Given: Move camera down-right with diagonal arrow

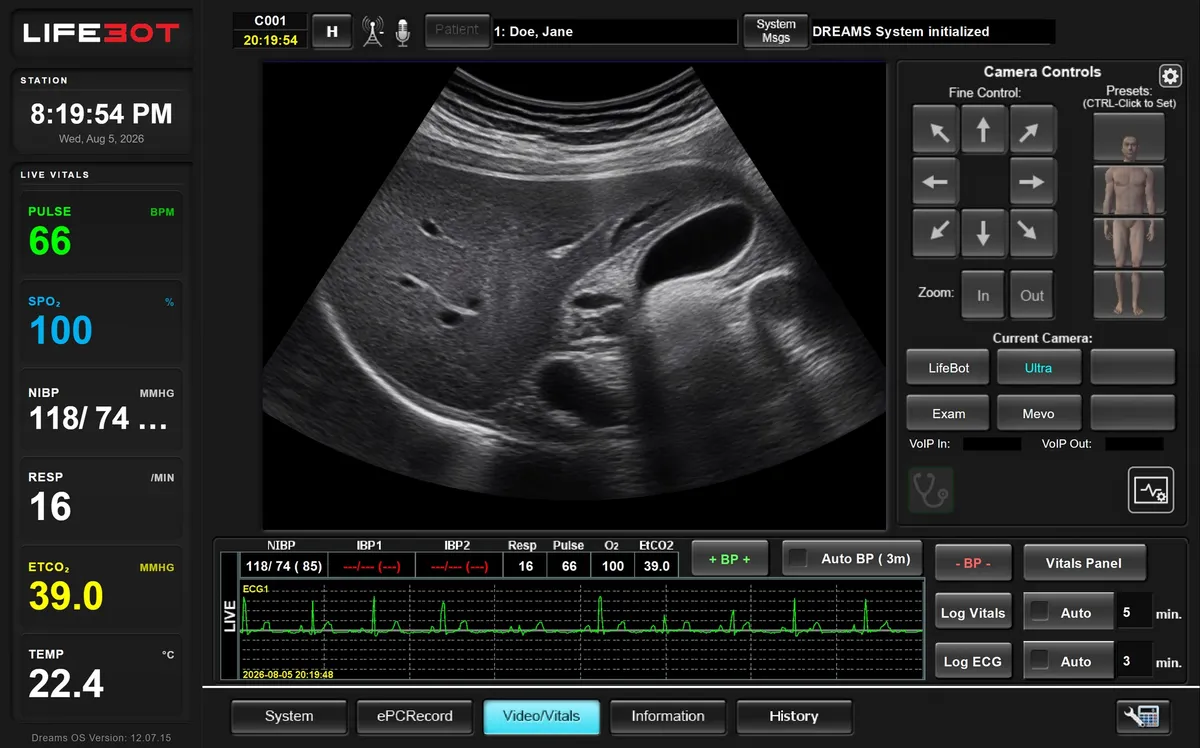Looking at the screenshot, I should click(x=1032, y=233).
